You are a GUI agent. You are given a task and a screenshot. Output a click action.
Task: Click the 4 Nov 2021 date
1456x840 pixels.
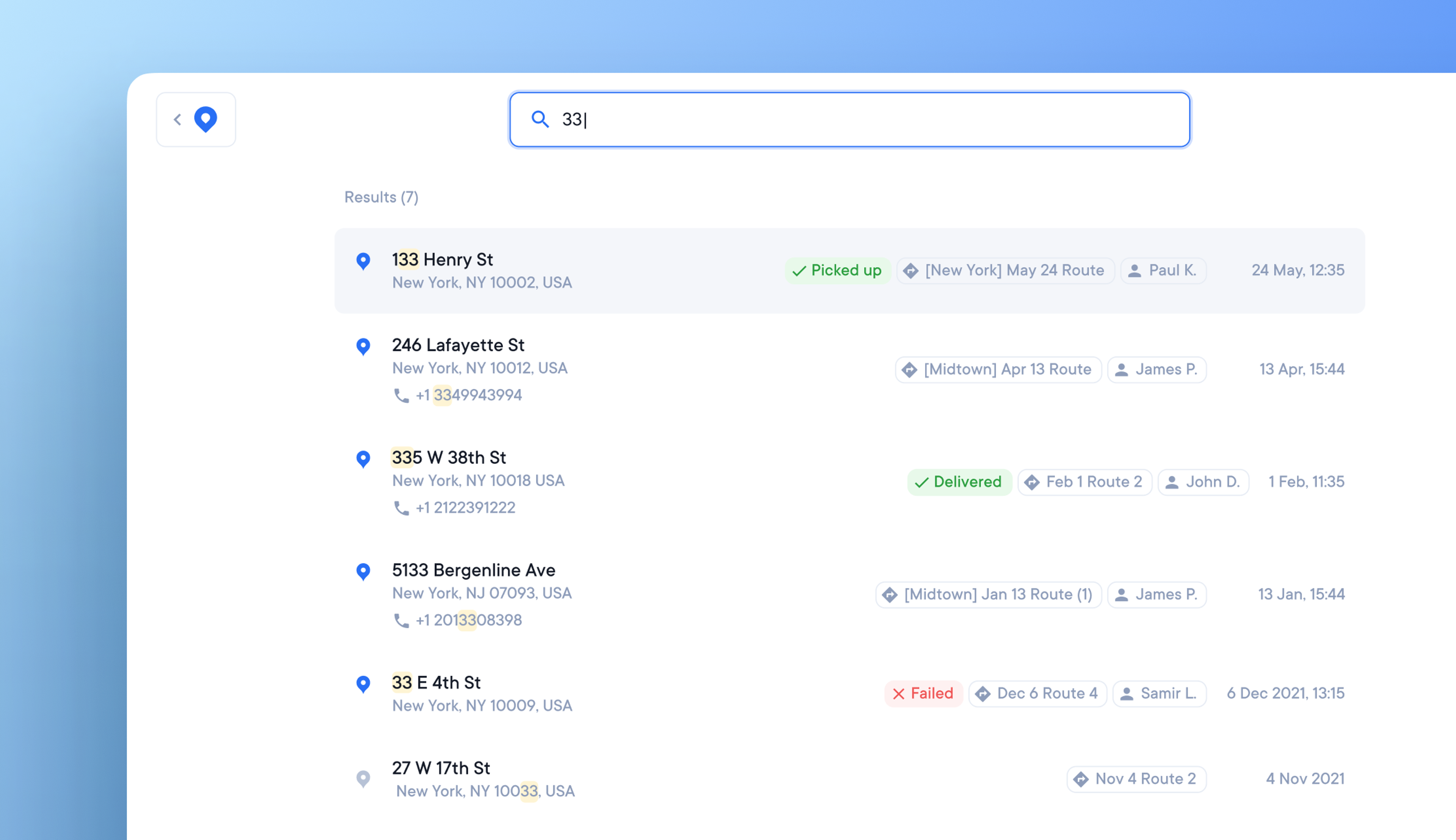pyautogui.click(x=1305, y=779)
